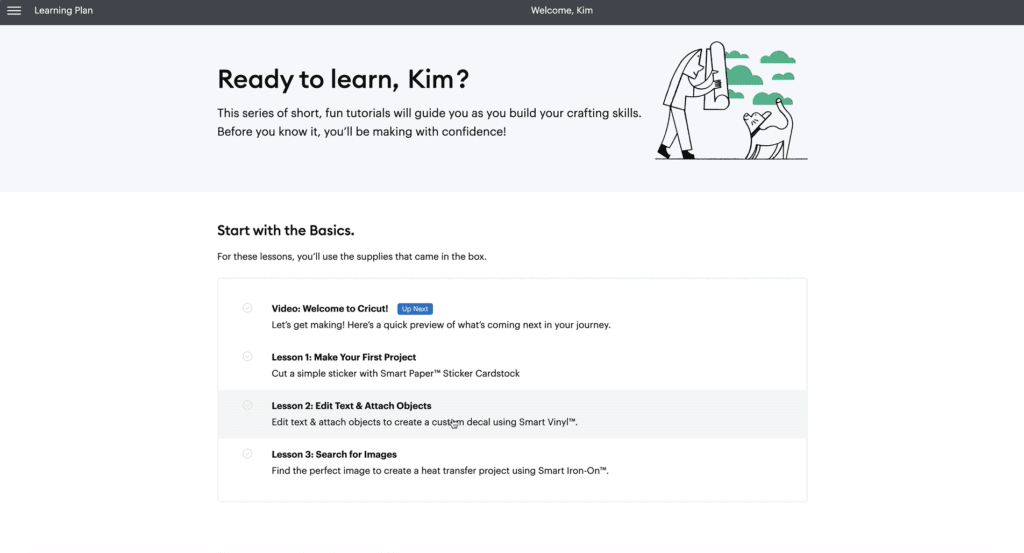This screenshot has height=553, width=1024.
Task: Open Lesson 2: Edit Text & Attach Objects
Action: click(351, 405)
